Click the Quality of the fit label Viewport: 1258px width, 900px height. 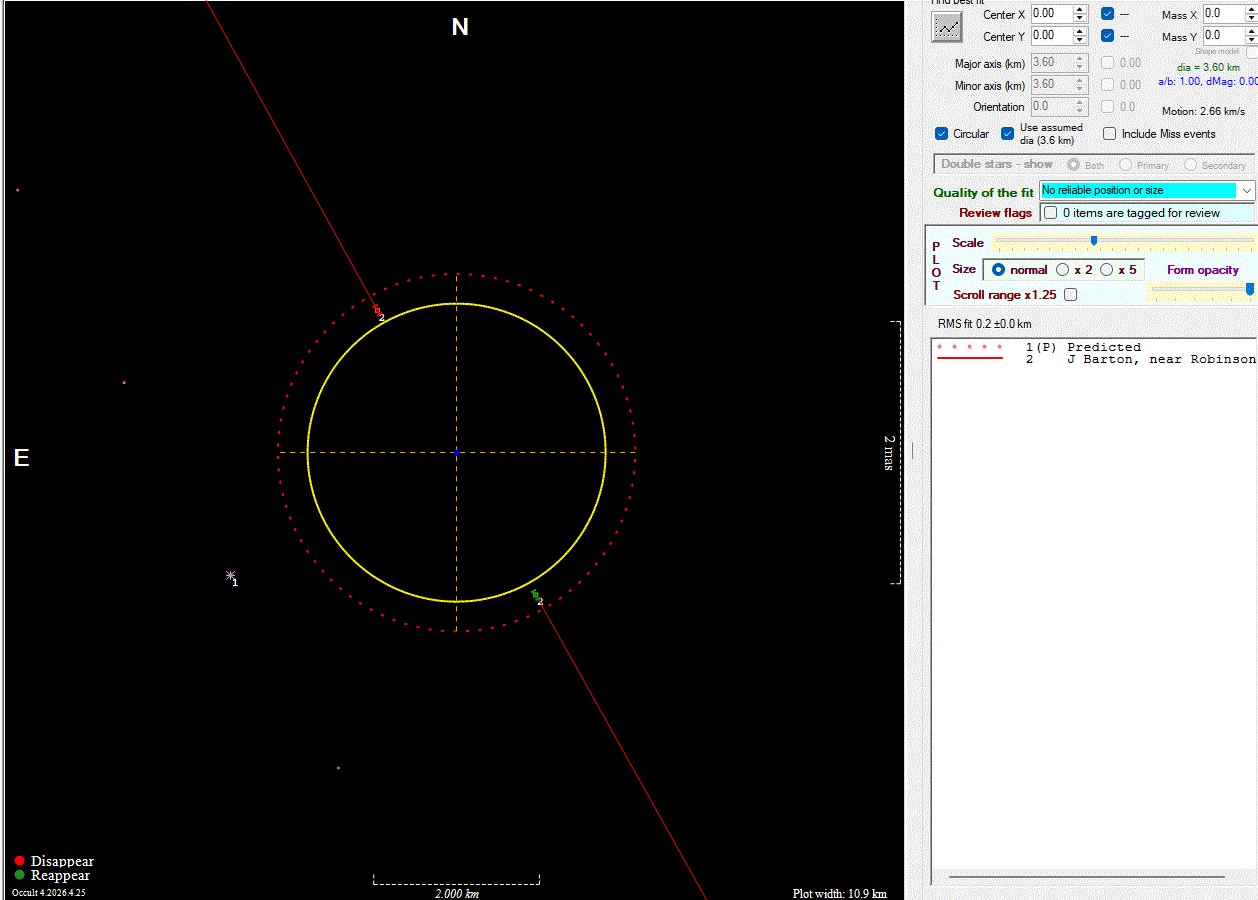[x=983, y=192]
